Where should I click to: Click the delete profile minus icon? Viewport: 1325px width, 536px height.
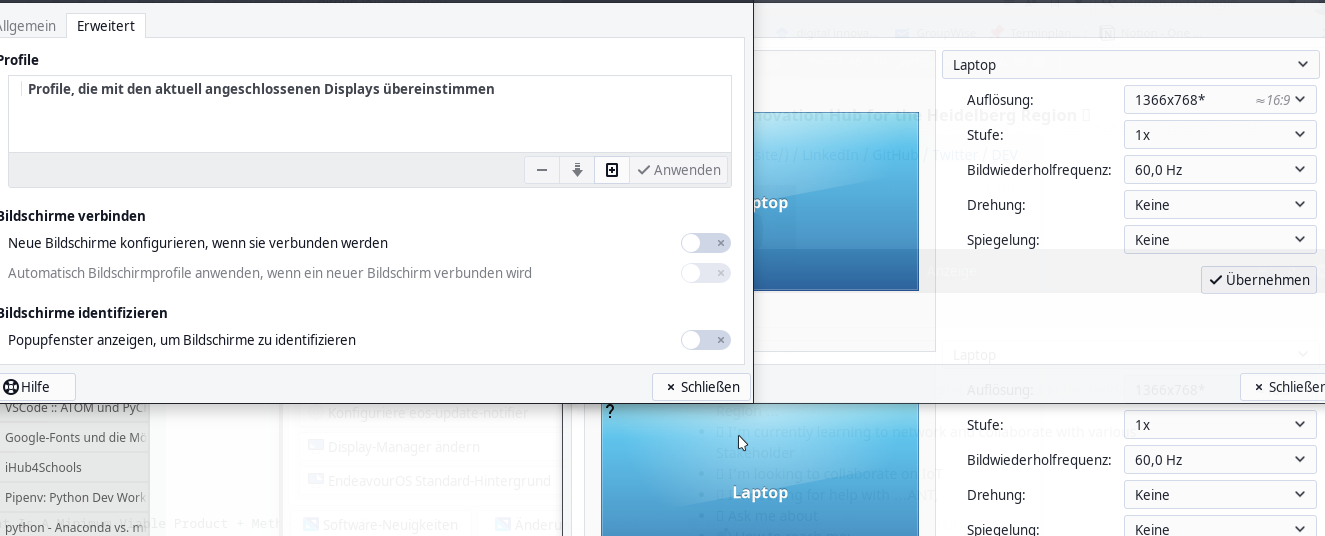pyautogui.click(x=542, y=170)
